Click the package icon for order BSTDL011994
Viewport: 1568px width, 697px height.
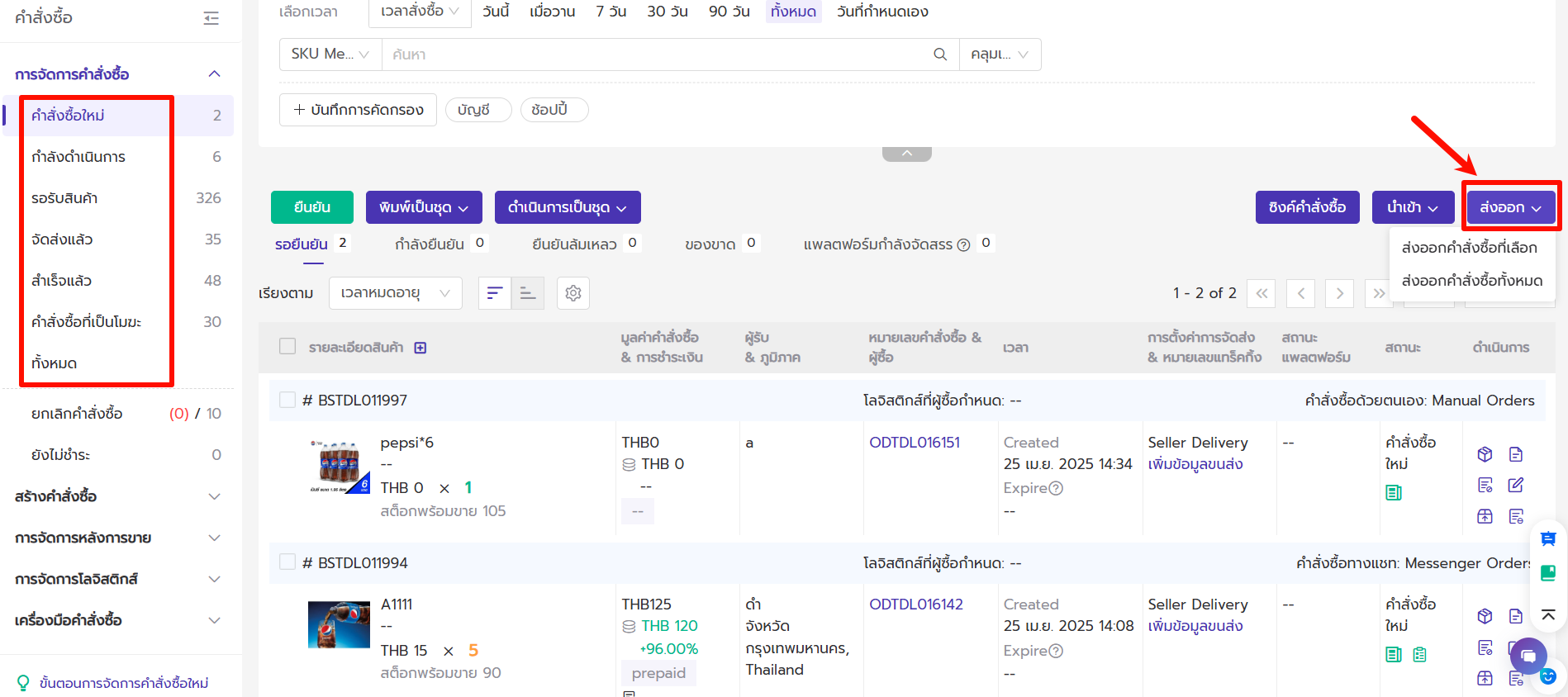[x=1485, y=616]
